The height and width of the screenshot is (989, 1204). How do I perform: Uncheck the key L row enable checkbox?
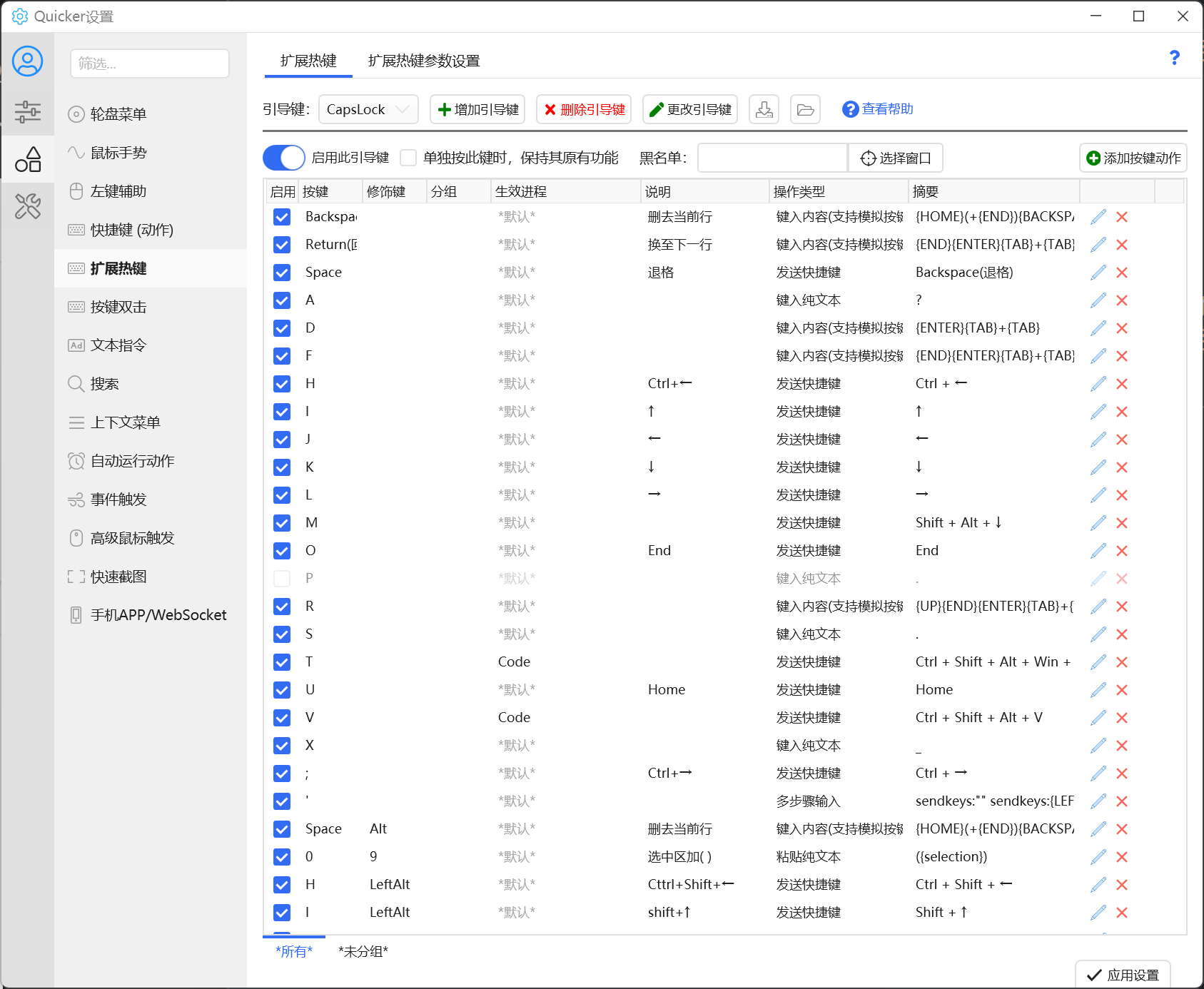click(282, 495)
